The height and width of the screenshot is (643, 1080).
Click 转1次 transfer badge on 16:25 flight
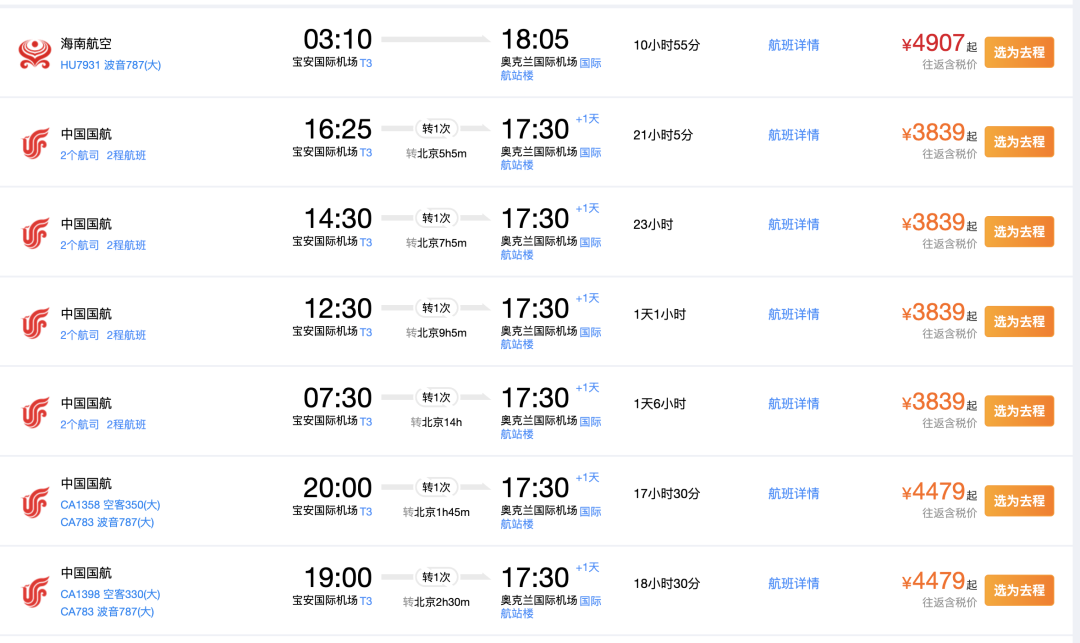[x=436, y=129]
